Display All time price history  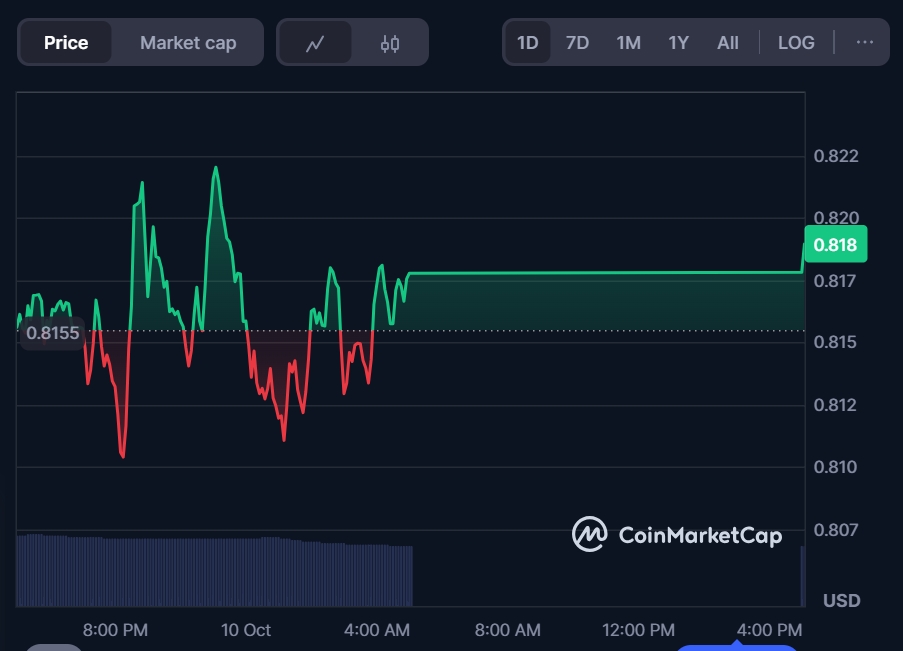[728, 43]
